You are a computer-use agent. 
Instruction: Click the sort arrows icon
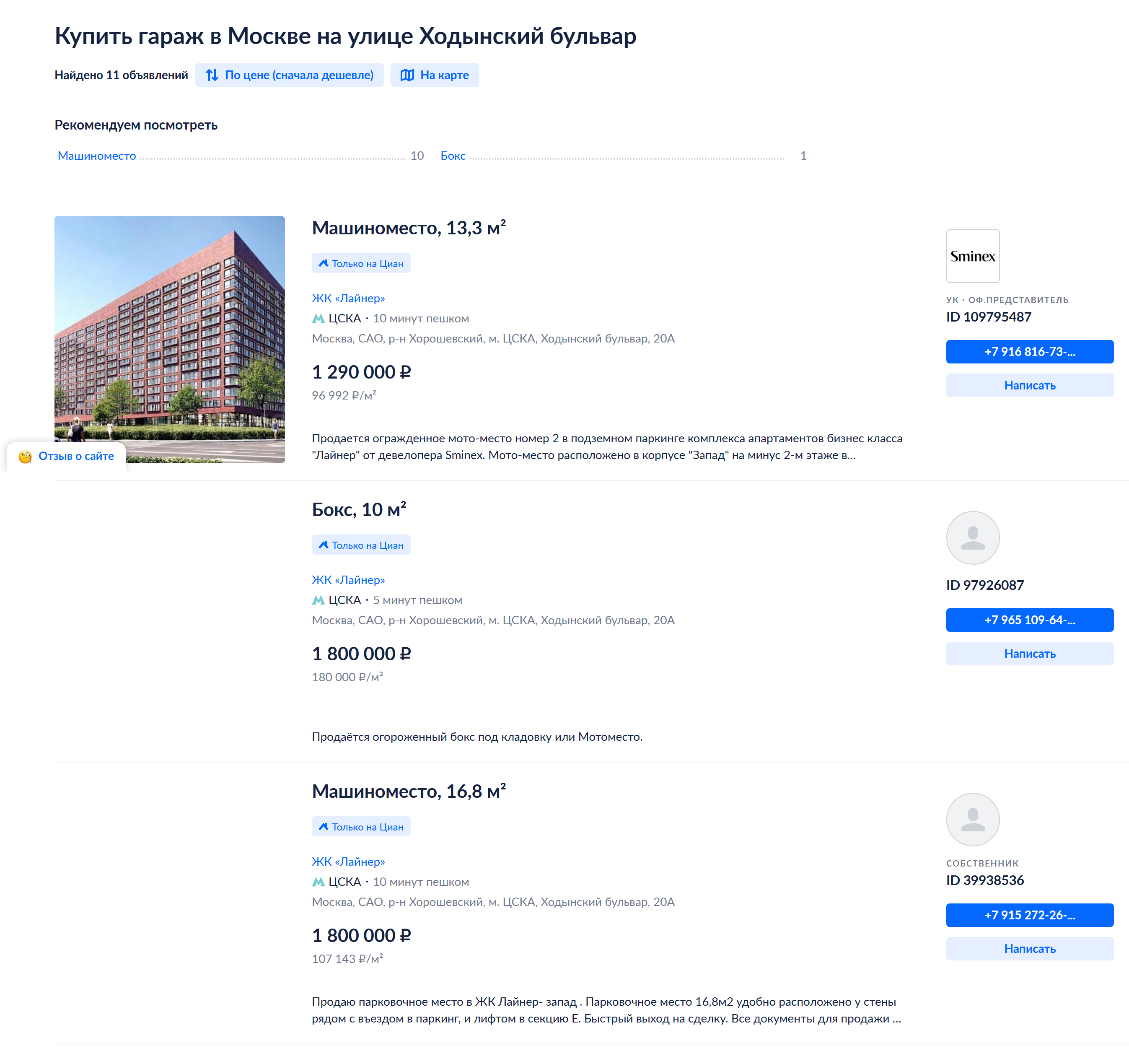point(212,75)
